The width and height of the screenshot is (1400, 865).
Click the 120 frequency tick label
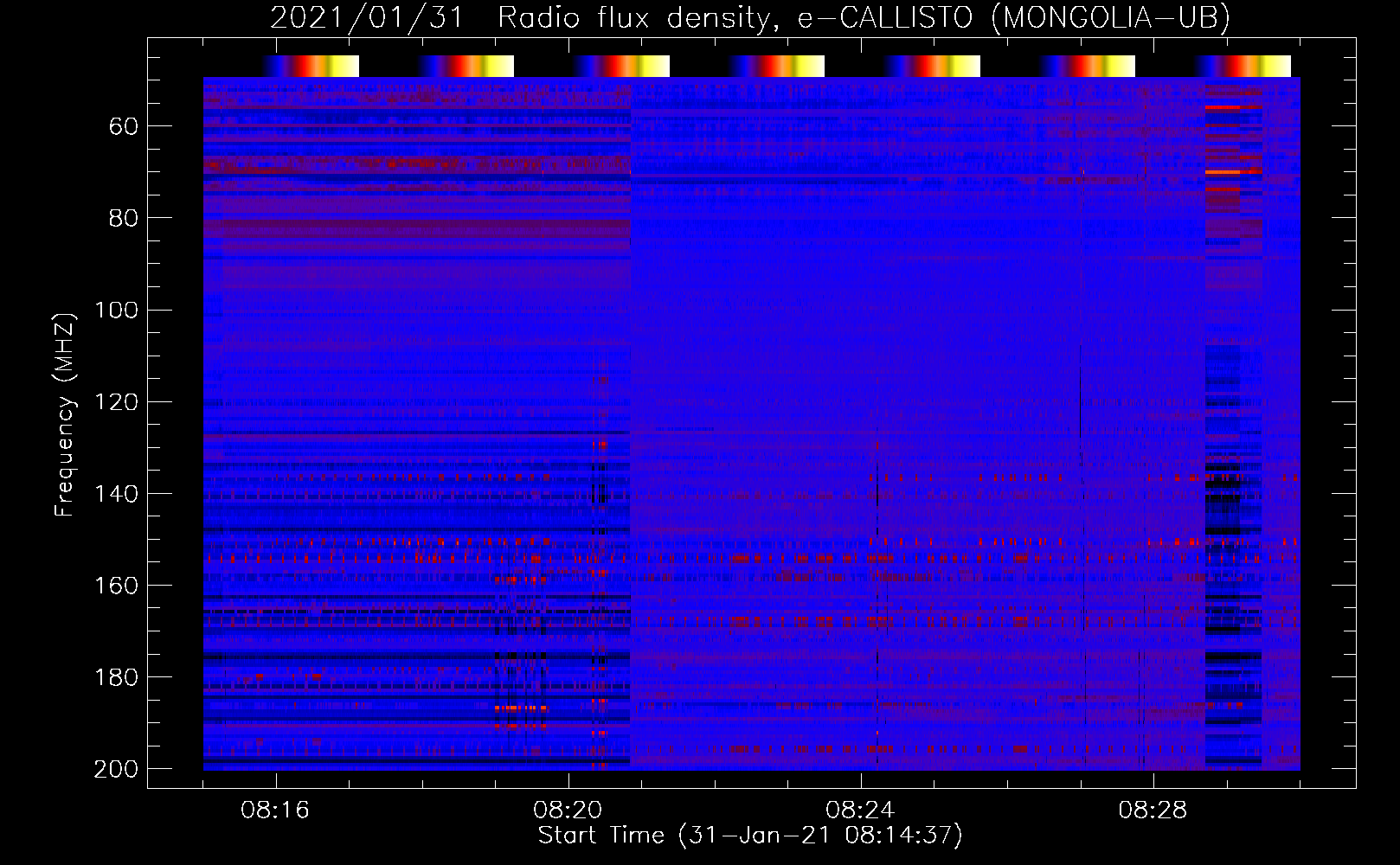pyautogui.click(x=116, y=401)
